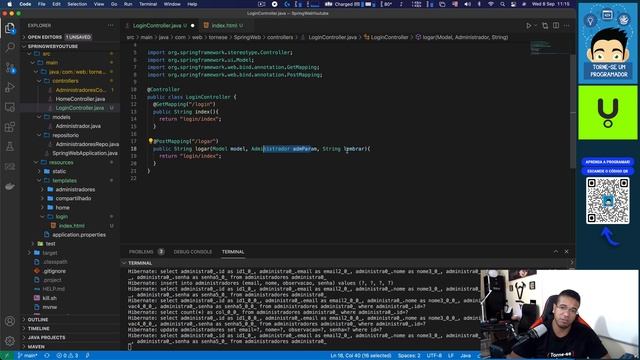The image size is (640, 360).
Task: Open the Docker view in activity bar
Action: click(10, 186)
